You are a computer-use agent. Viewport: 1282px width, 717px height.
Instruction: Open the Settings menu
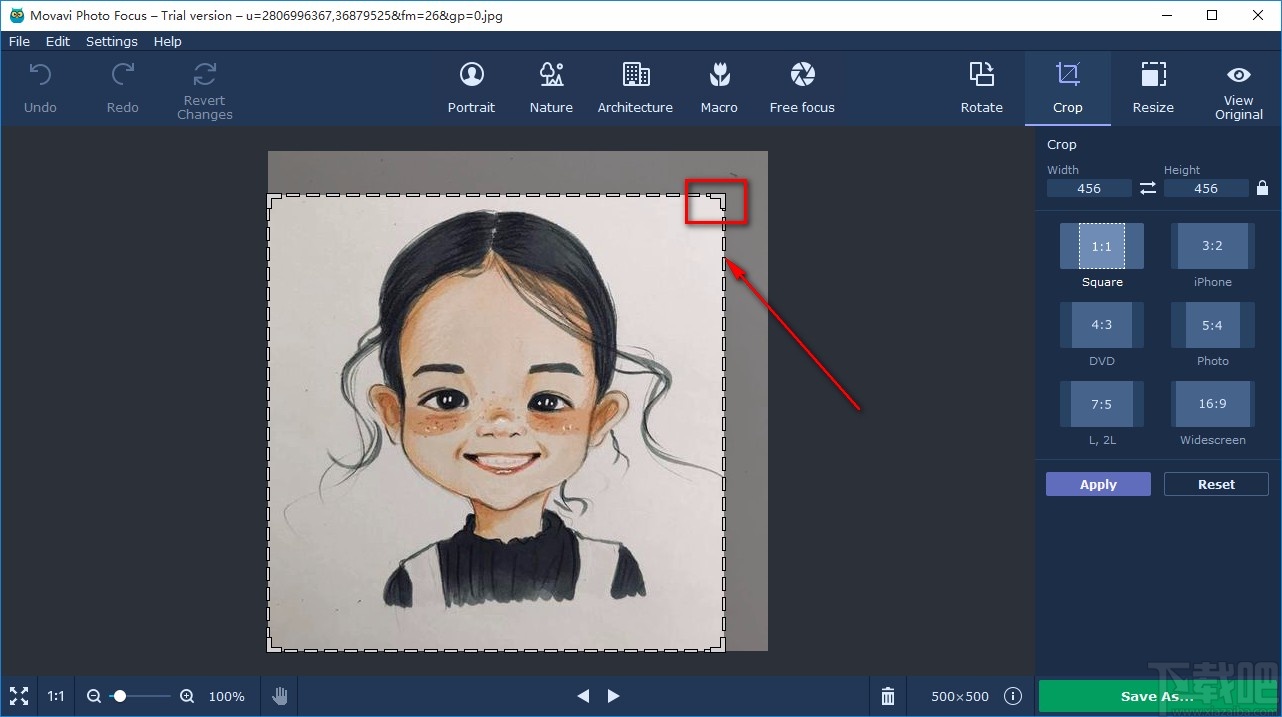(111, 41)
